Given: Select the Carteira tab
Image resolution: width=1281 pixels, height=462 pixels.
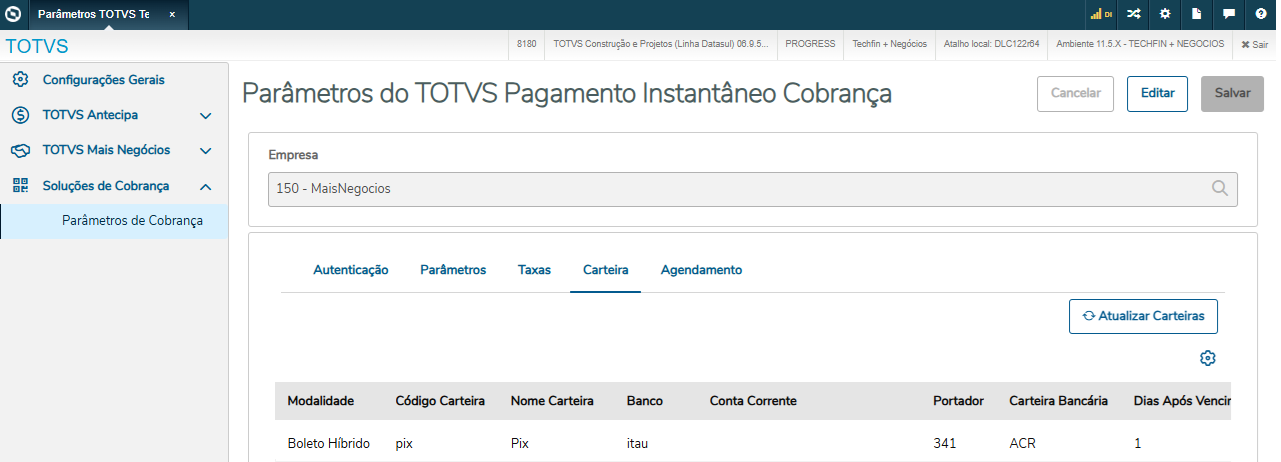Looking at the screenshot, I should click(605, 270).
